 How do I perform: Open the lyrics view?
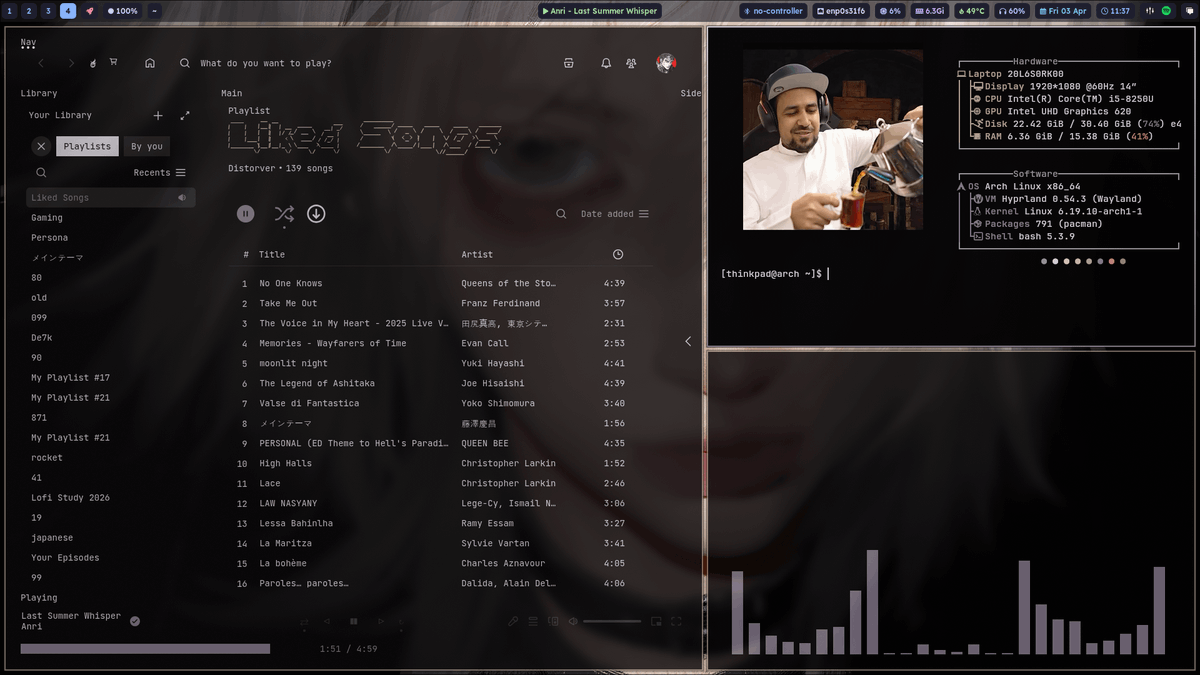pos(513,621)
